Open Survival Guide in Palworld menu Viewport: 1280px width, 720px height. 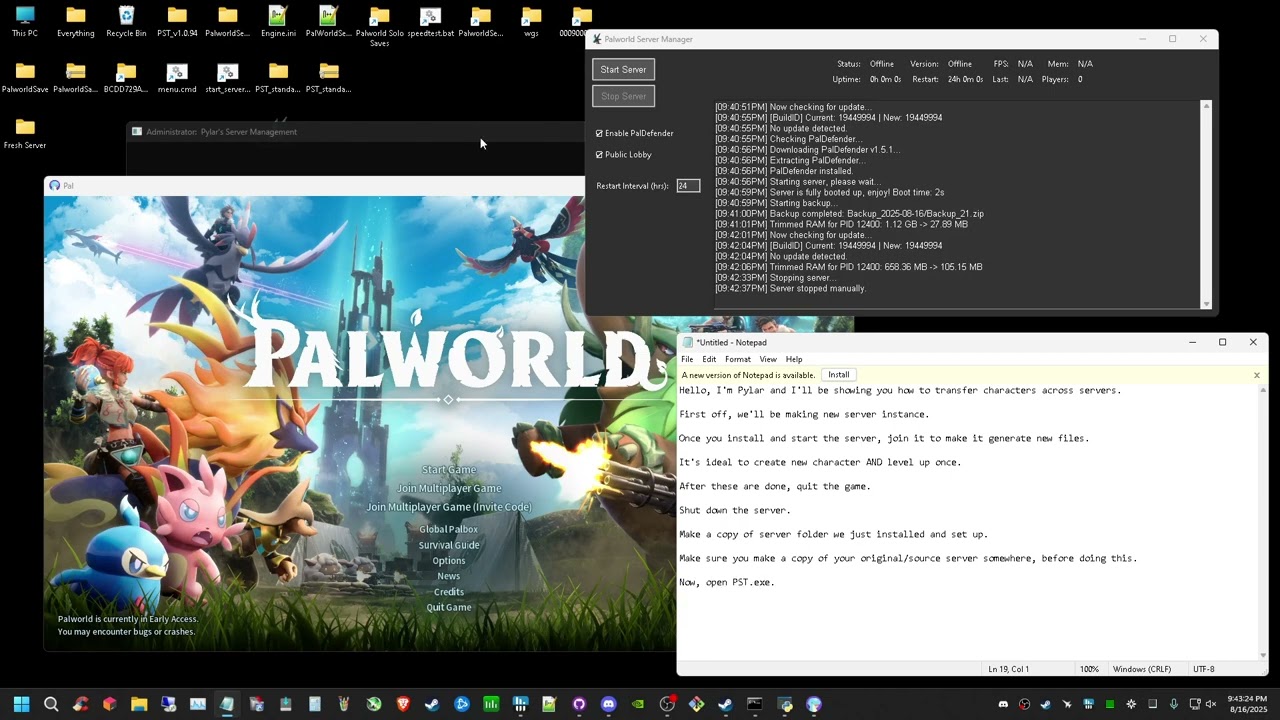pyautogui.click(x=449, y=545)
